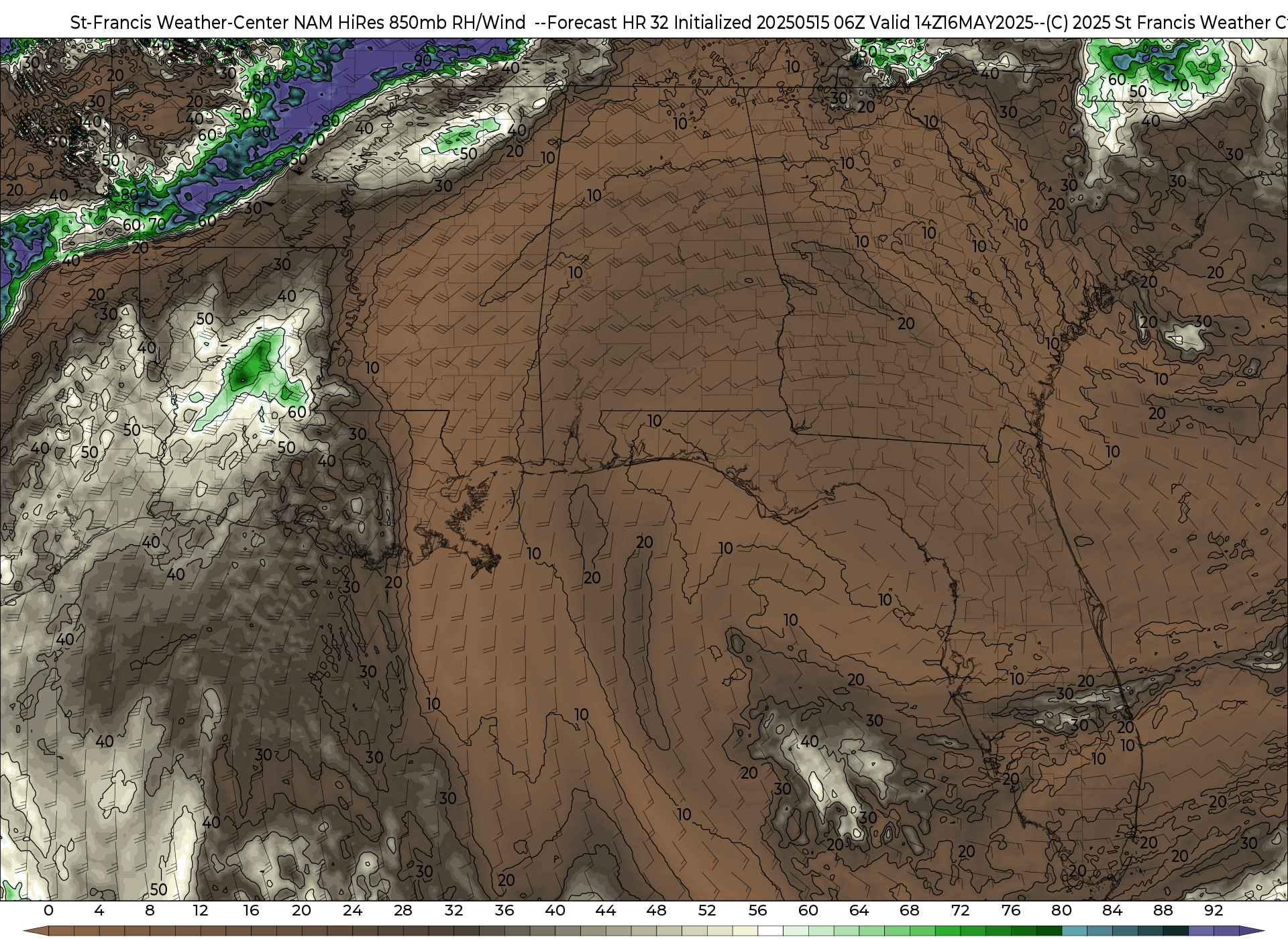Click the color bar scale value 28
This screenshot has width=1288, height=939.
(x=403, y=910)
